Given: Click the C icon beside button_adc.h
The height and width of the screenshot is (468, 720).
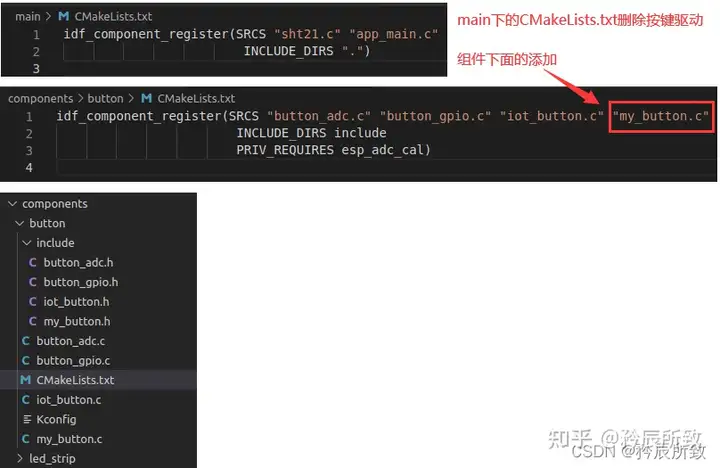Looking at the screenshot, I should pos(33,262).
